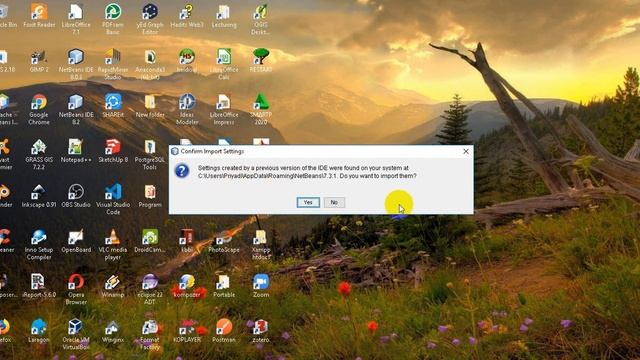
Task: Open GIMP 2 desktop icon
Action: tap(39, 61)
